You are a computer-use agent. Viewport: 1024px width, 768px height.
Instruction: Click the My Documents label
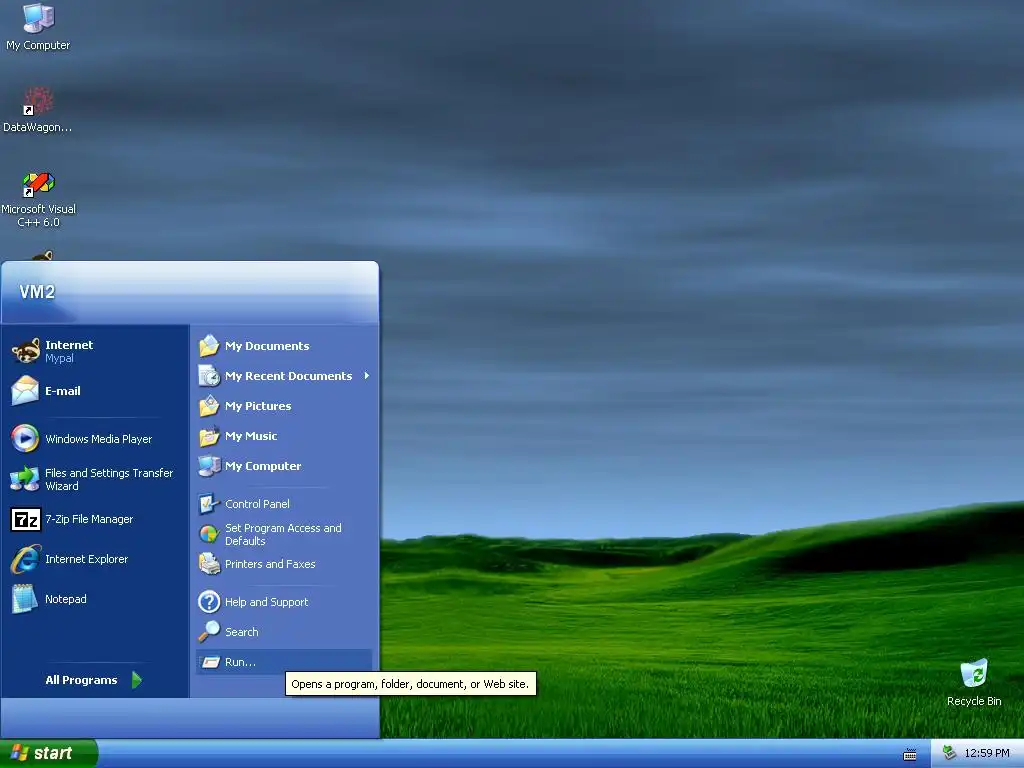point(267,345)
